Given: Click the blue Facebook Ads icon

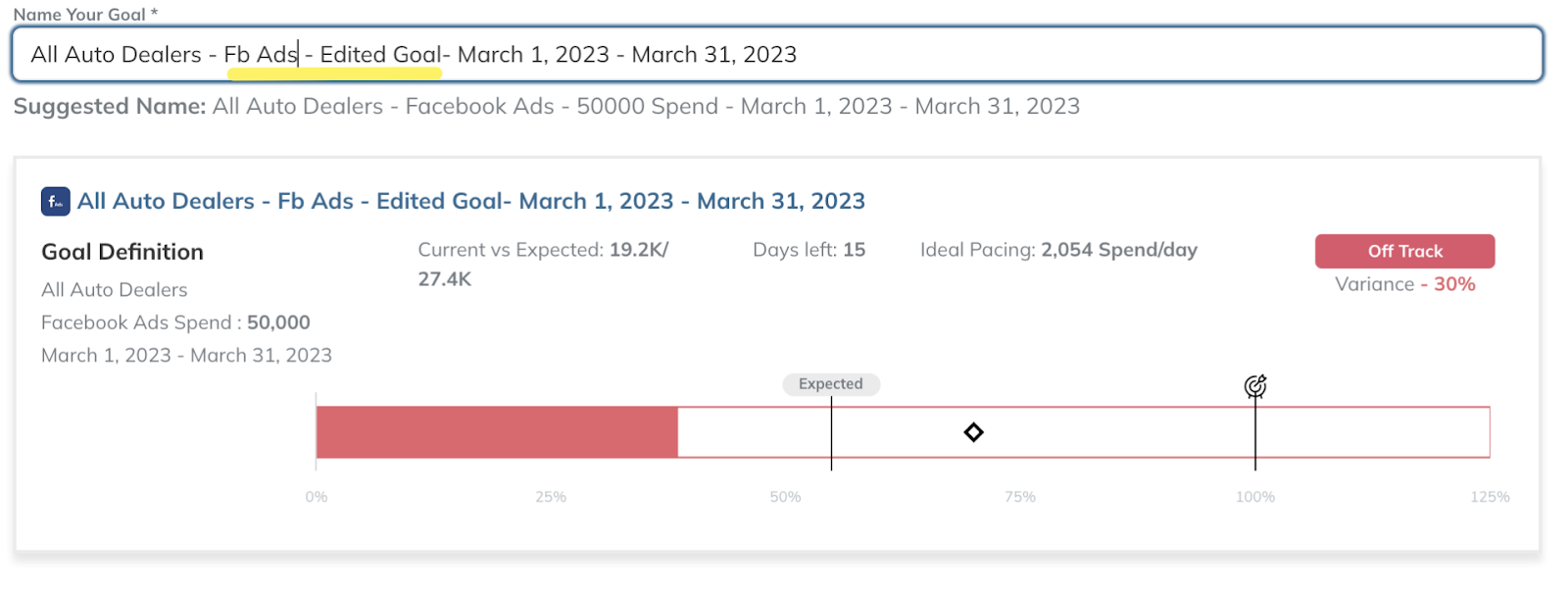Looking at the screenshot, I should [55, 202].
